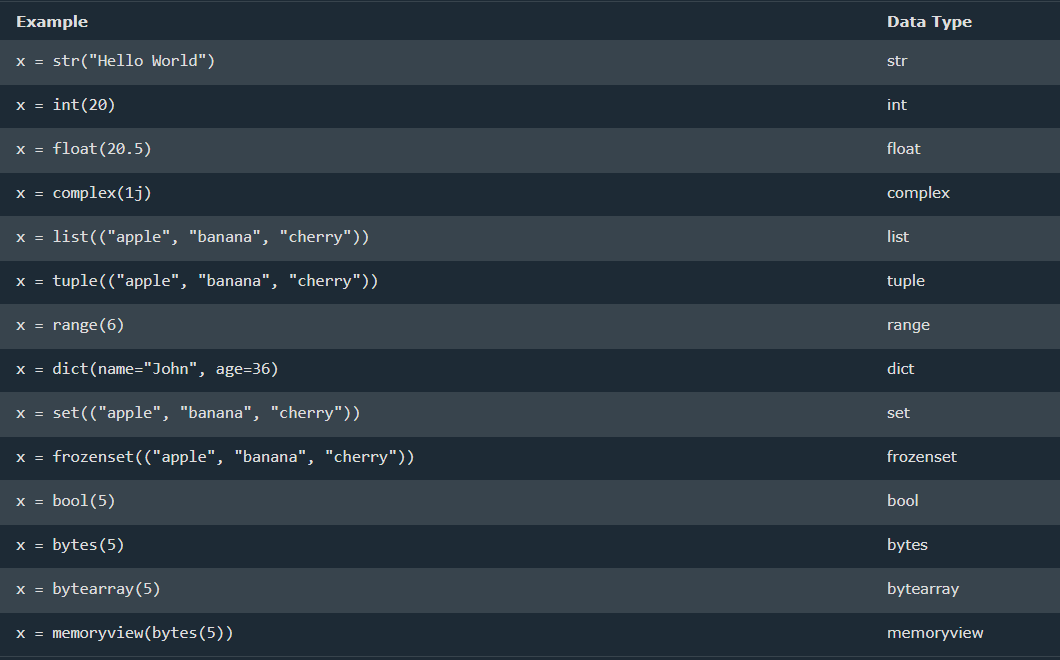This screenshot has width=1060, height=660.
Task: Select the x = int(20) code cell
Action: [x=66, y=105]
